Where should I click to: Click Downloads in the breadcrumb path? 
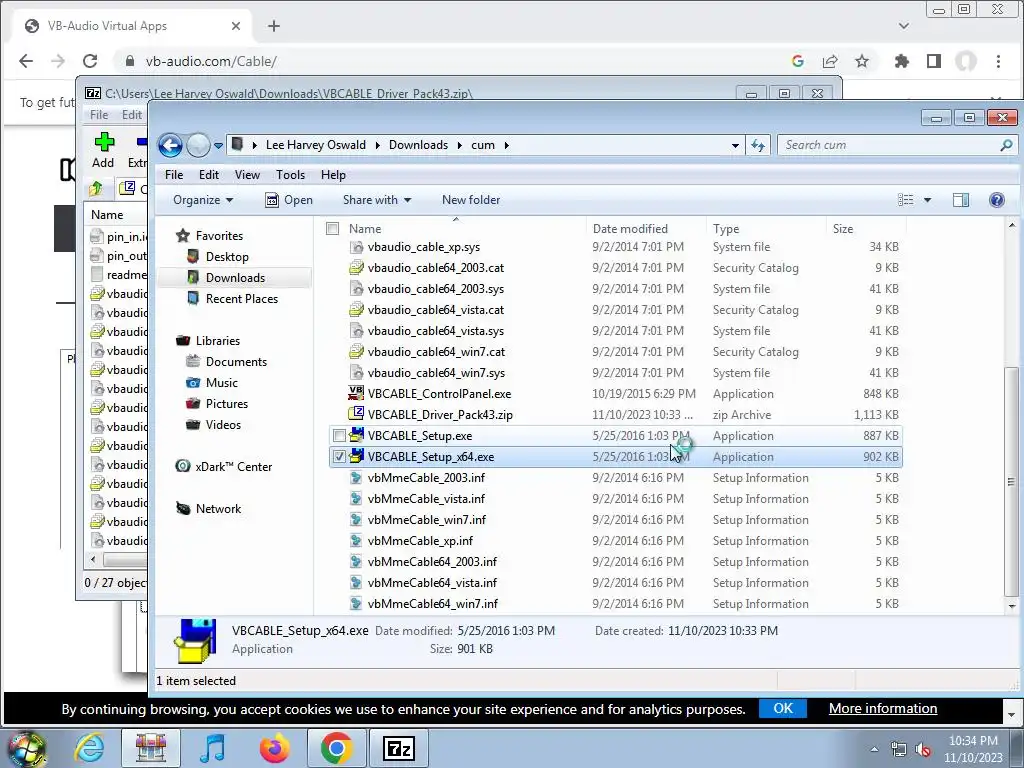[x=418, y=145]
